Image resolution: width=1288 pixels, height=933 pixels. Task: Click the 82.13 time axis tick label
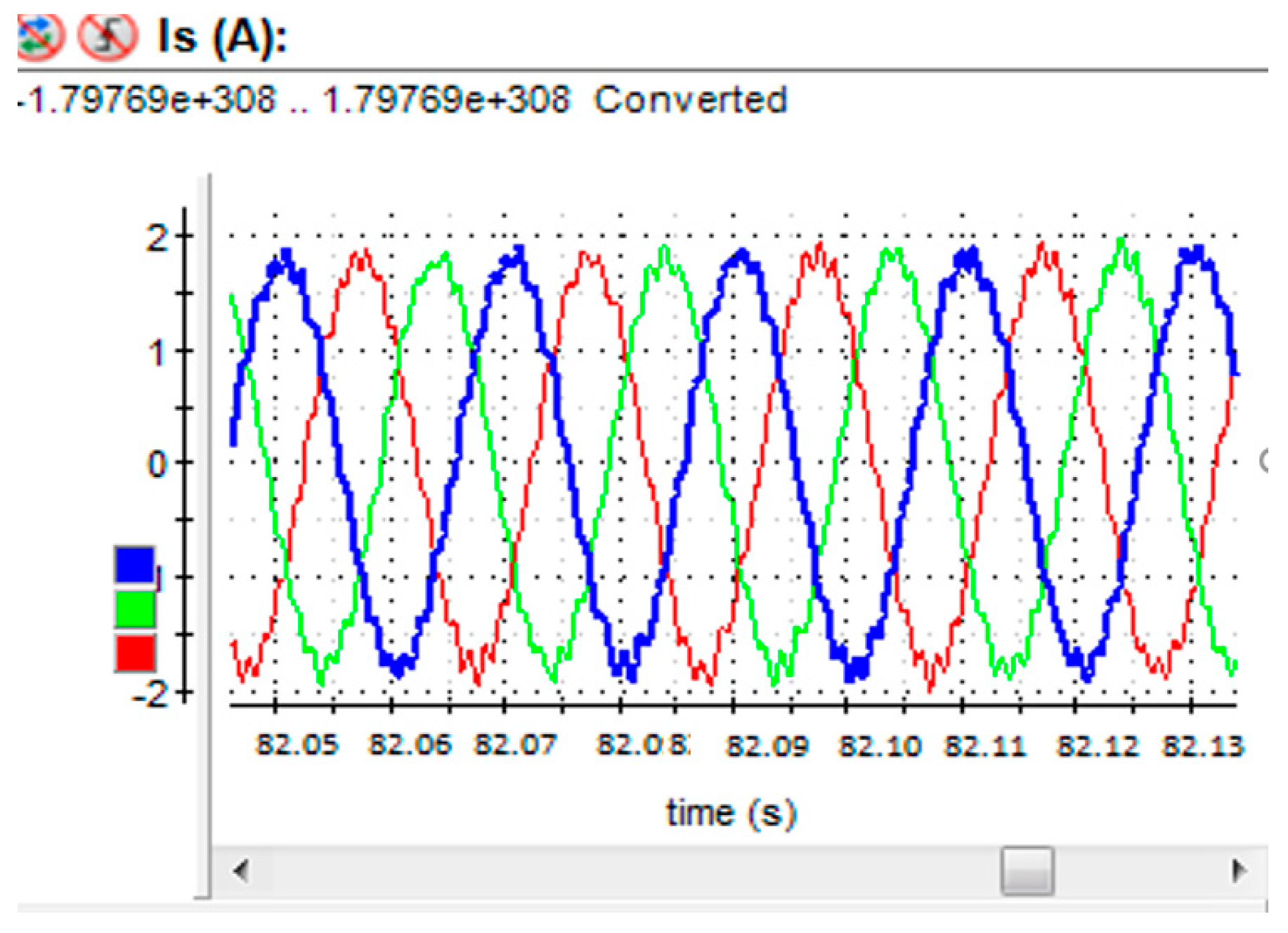(x=1202, y=745)
